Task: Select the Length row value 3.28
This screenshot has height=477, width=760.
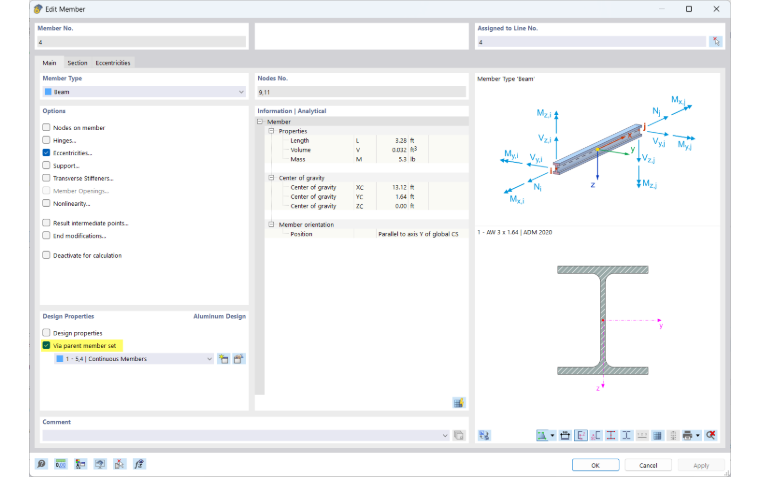Action: click(400, 141)
